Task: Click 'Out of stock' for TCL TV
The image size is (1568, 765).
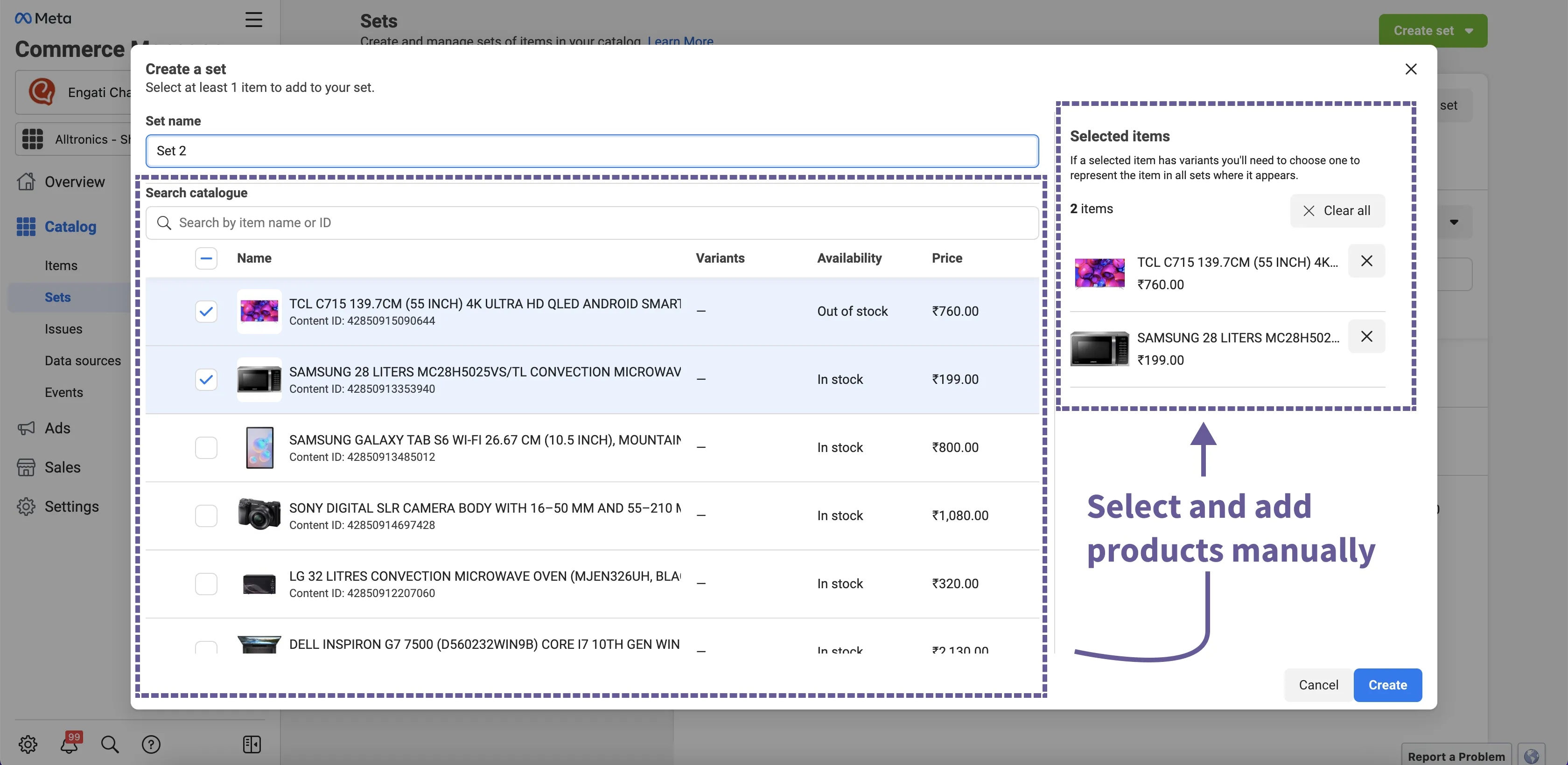Action: [x=852, y=311]
